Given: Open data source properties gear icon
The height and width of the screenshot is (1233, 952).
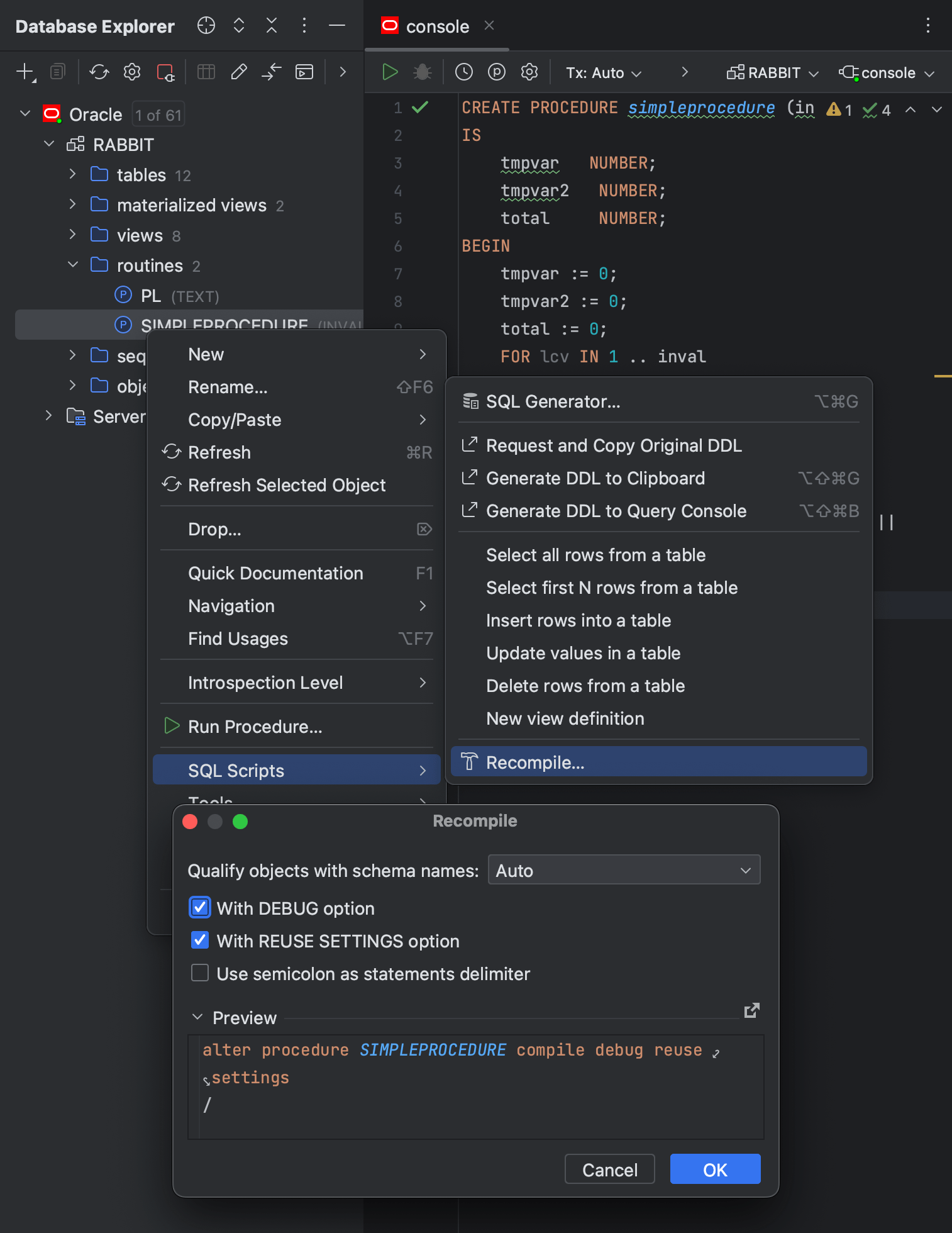Looking at the screenshot, I should coord(132,72).
